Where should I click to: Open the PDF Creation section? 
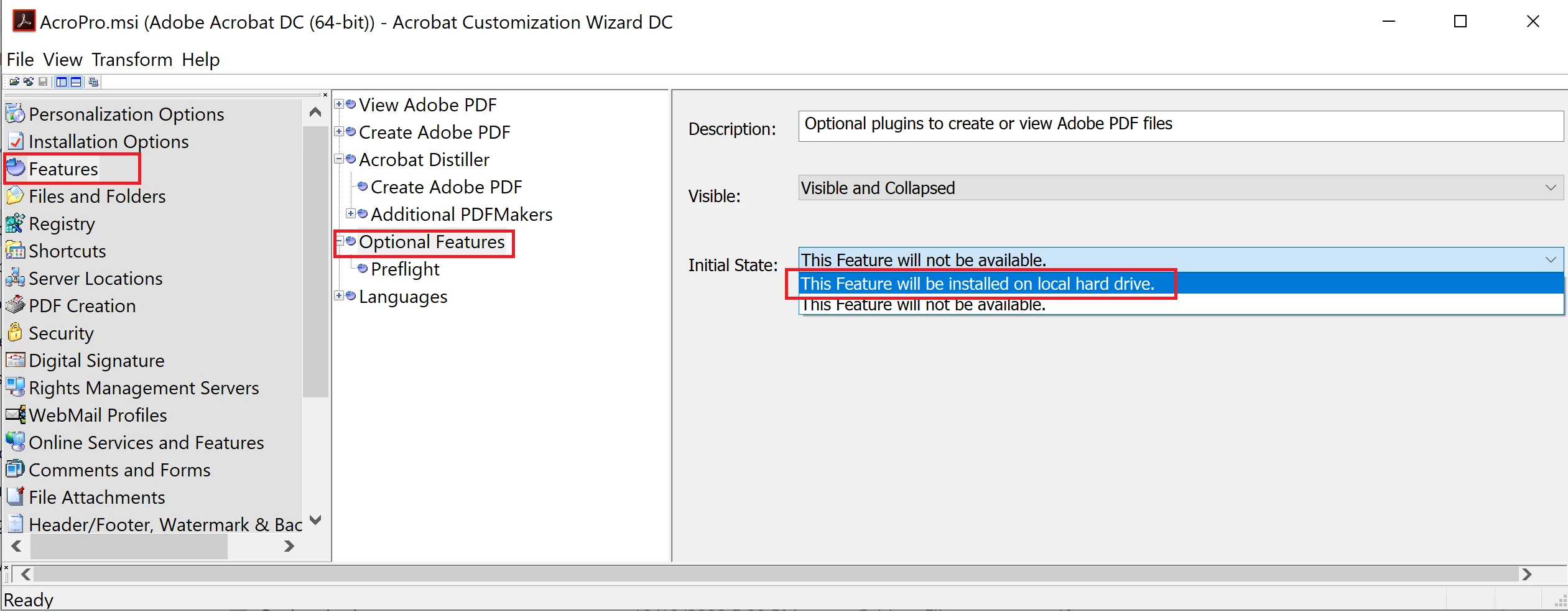(82, 305)
